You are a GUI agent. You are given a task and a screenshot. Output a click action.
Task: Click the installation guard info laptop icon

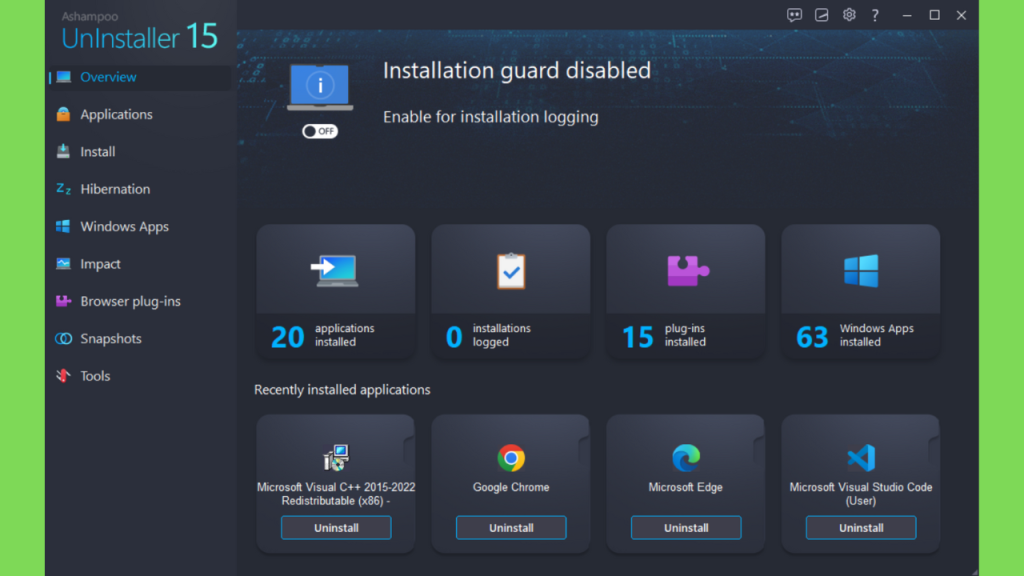point(320,87)
